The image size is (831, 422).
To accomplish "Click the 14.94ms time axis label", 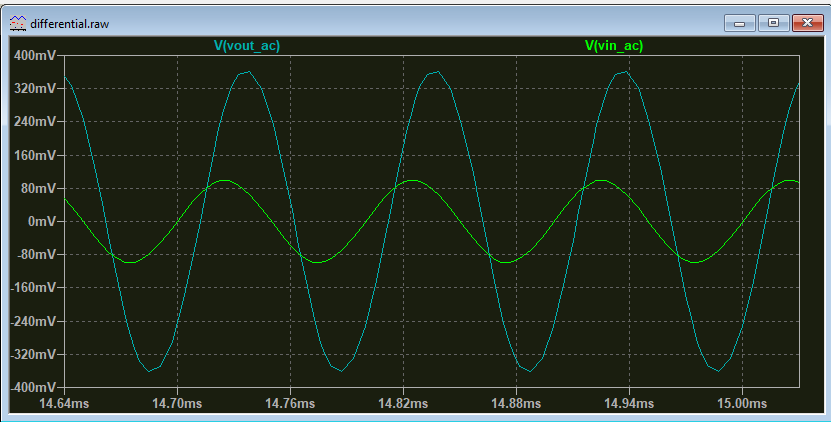I will pyautogui.click(x=629, y=403).
